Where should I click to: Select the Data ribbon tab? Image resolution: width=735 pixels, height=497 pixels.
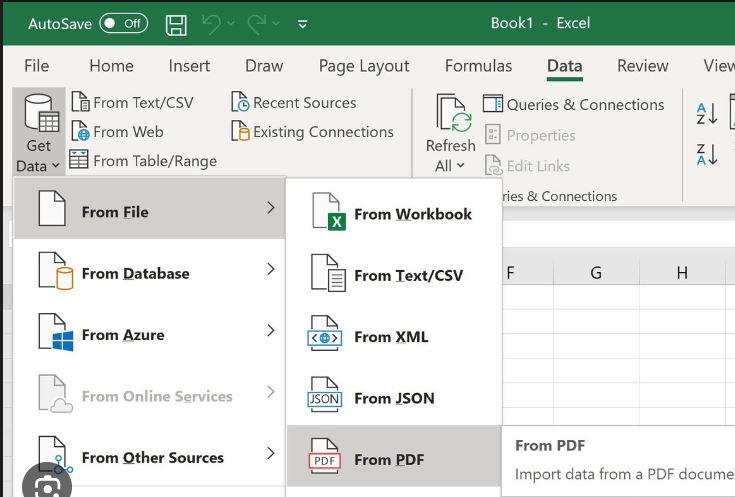pos(564,66)
